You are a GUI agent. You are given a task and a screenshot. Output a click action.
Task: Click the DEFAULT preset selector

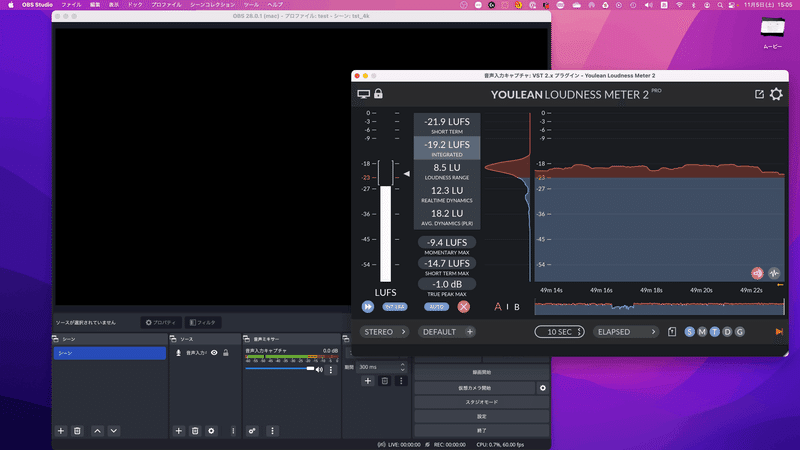click(439, 332)
